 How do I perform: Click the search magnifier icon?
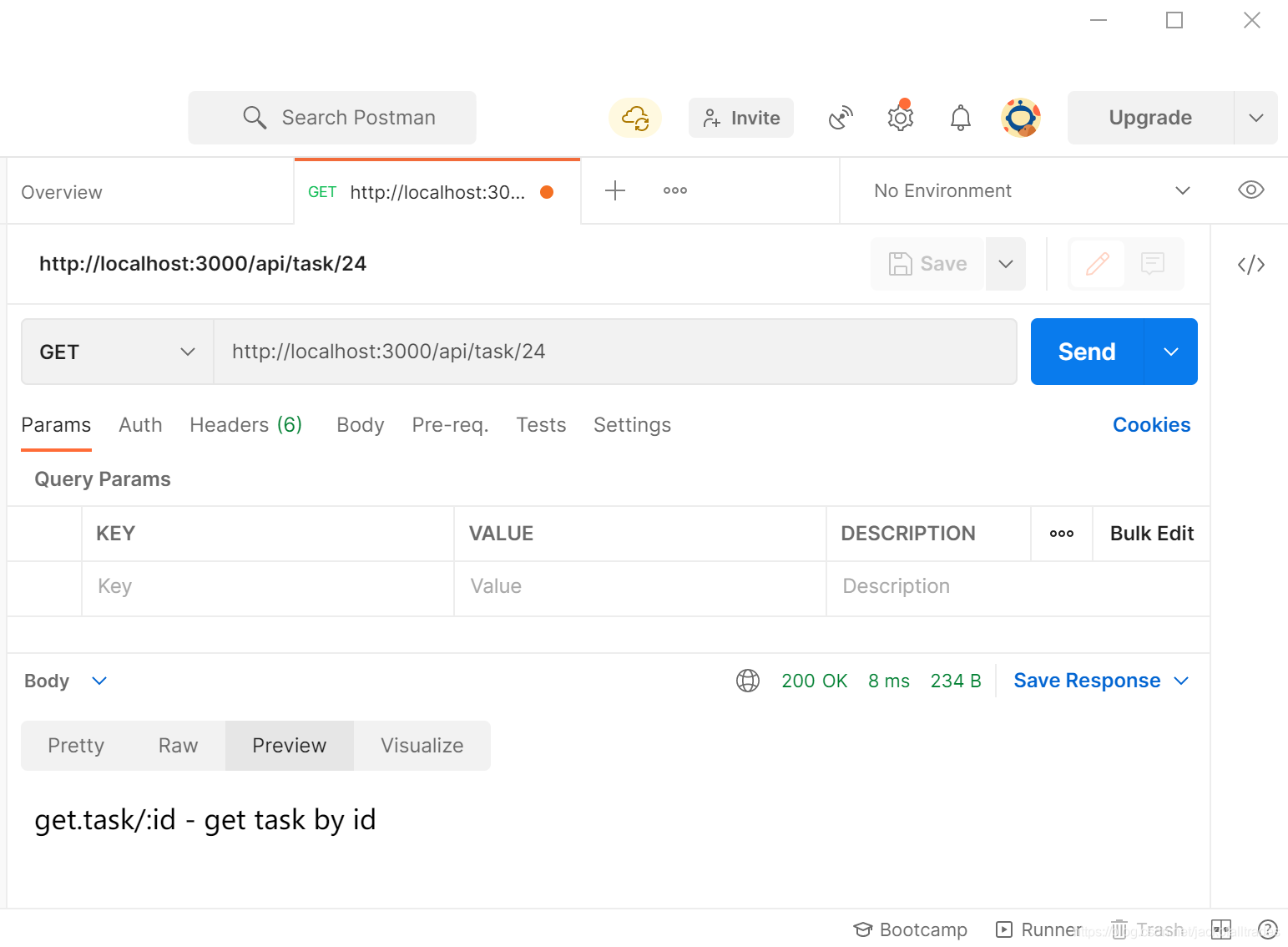255,118
